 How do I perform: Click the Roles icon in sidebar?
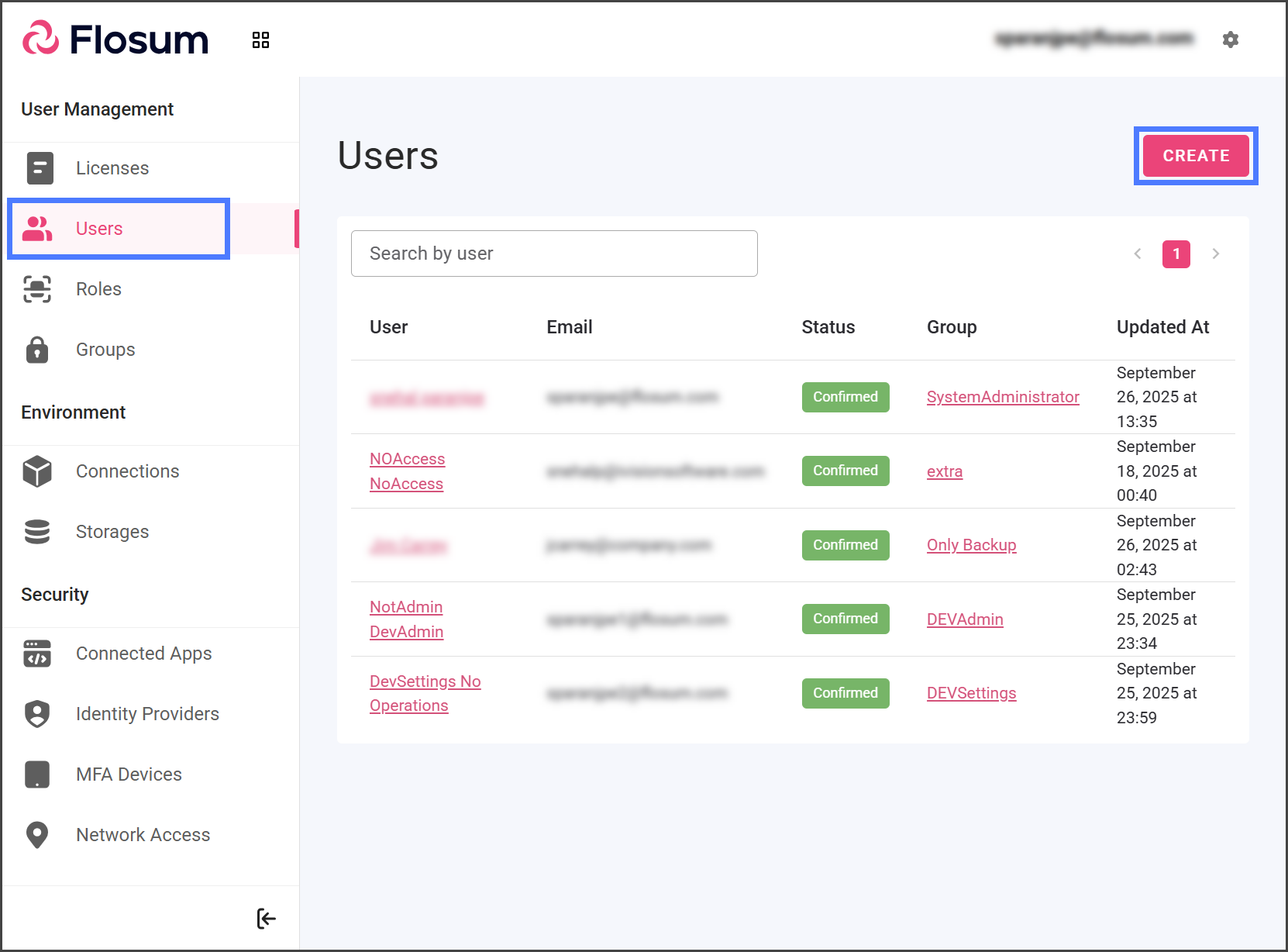point(37,289)
